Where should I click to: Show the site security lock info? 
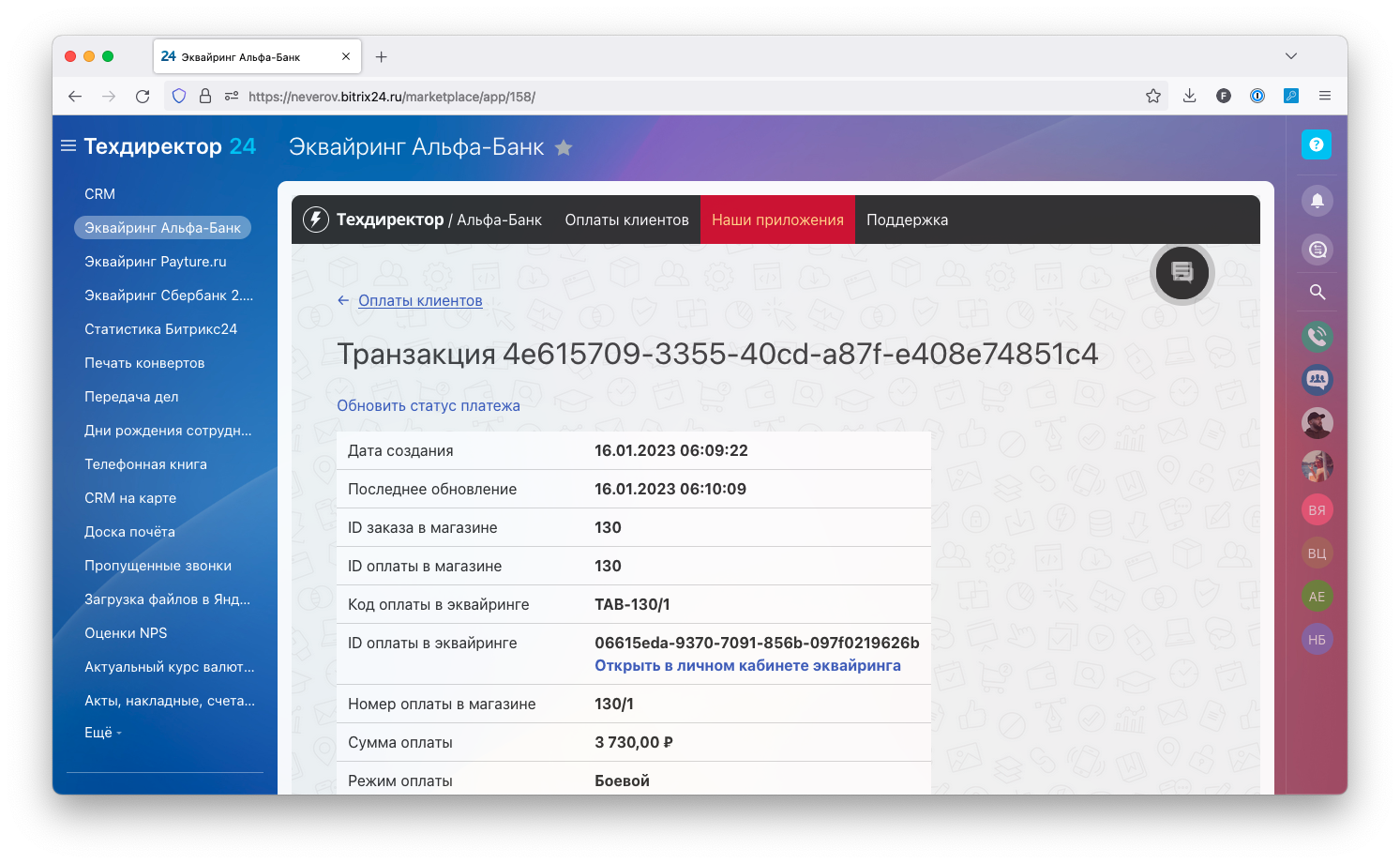pos(205,96)
